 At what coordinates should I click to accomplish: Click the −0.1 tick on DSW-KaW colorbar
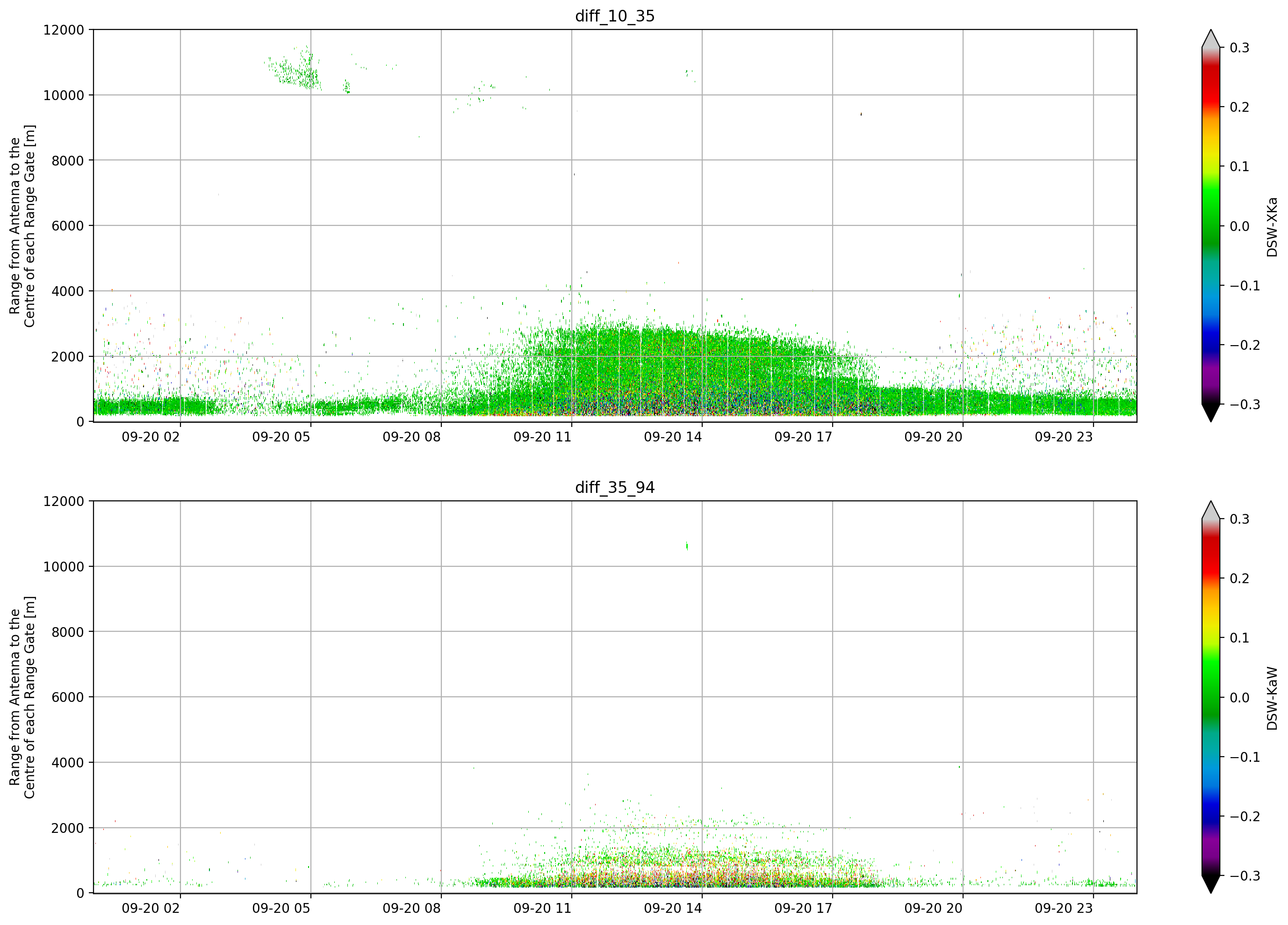tap(1245, 758)
